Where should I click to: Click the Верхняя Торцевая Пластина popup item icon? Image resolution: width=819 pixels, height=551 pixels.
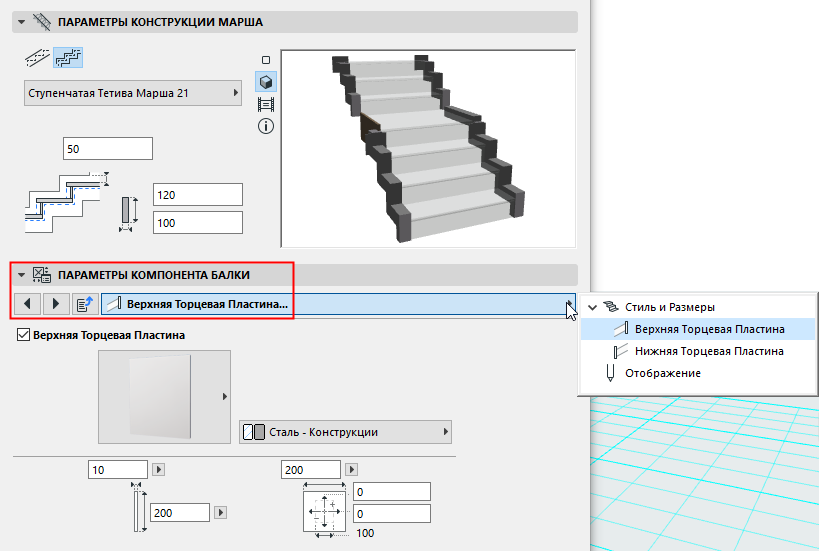coord(622,329)
